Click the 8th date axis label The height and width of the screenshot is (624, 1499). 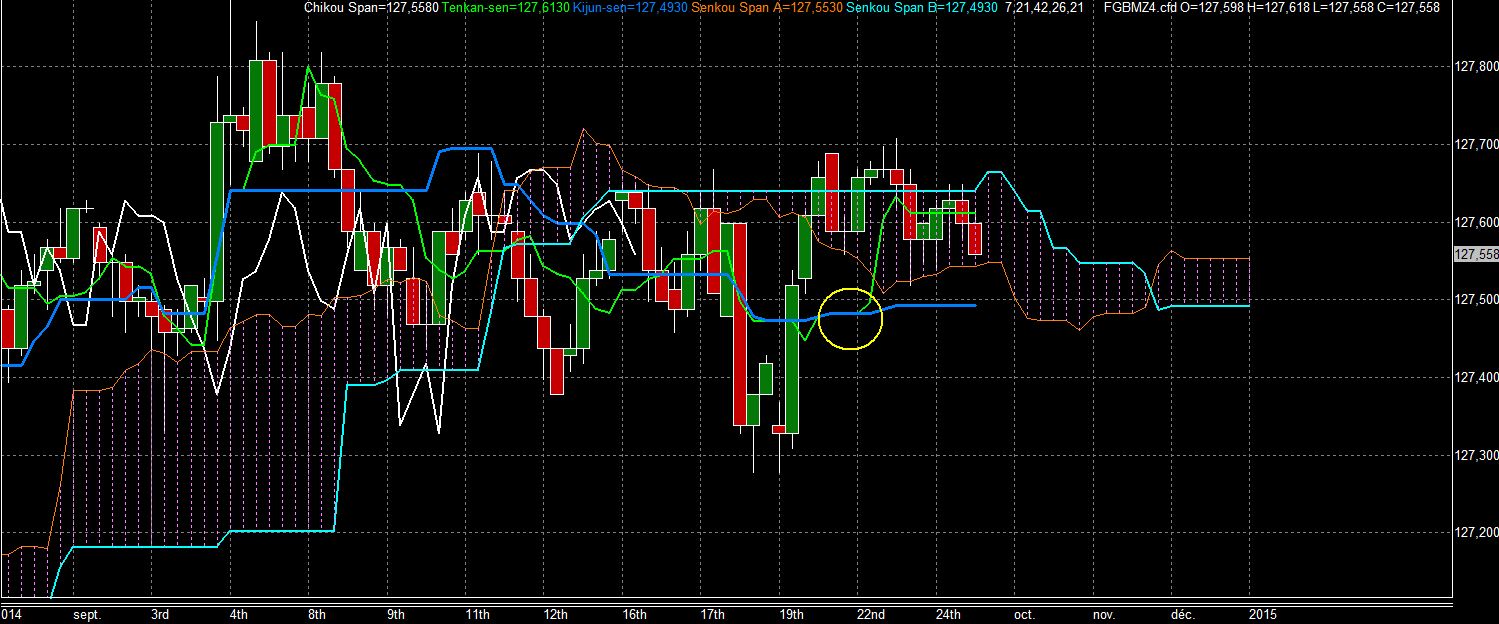(318, 613)
